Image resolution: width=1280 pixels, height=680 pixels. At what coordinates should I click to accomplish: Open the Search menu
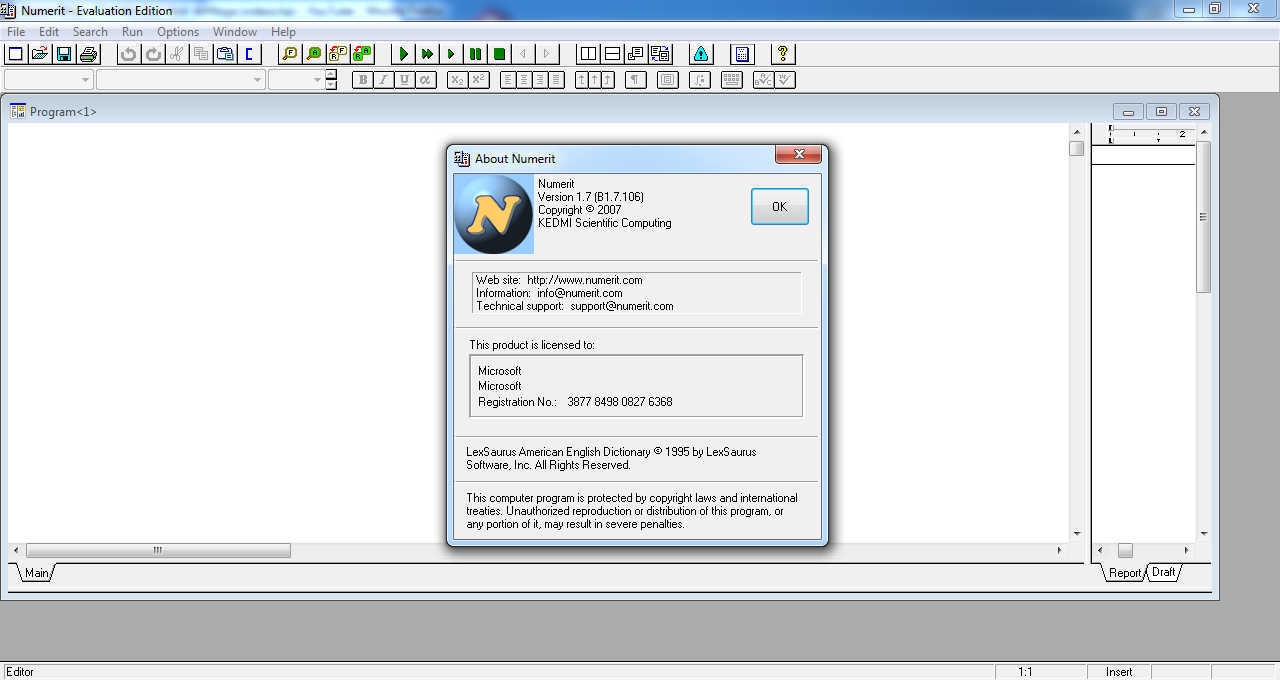[90, 32]
